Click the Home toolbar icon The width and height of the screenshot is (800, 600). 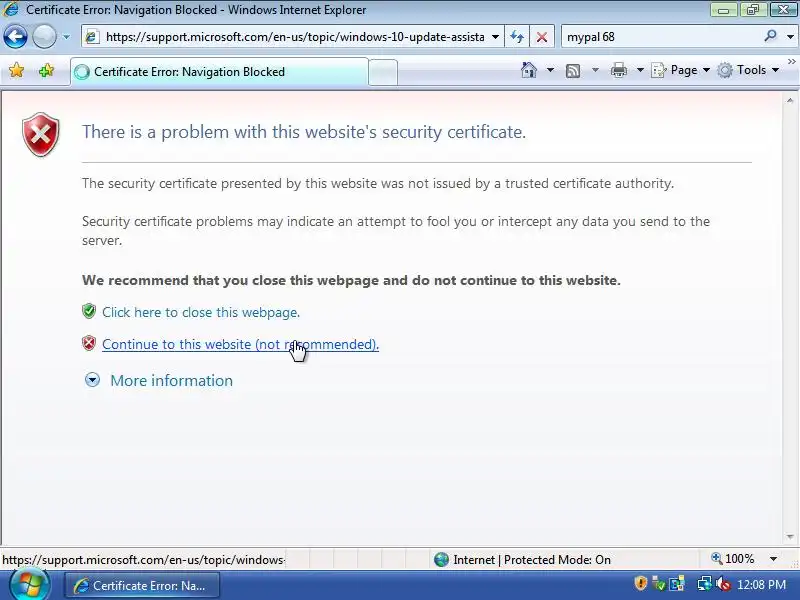click(x=529, y=70)
